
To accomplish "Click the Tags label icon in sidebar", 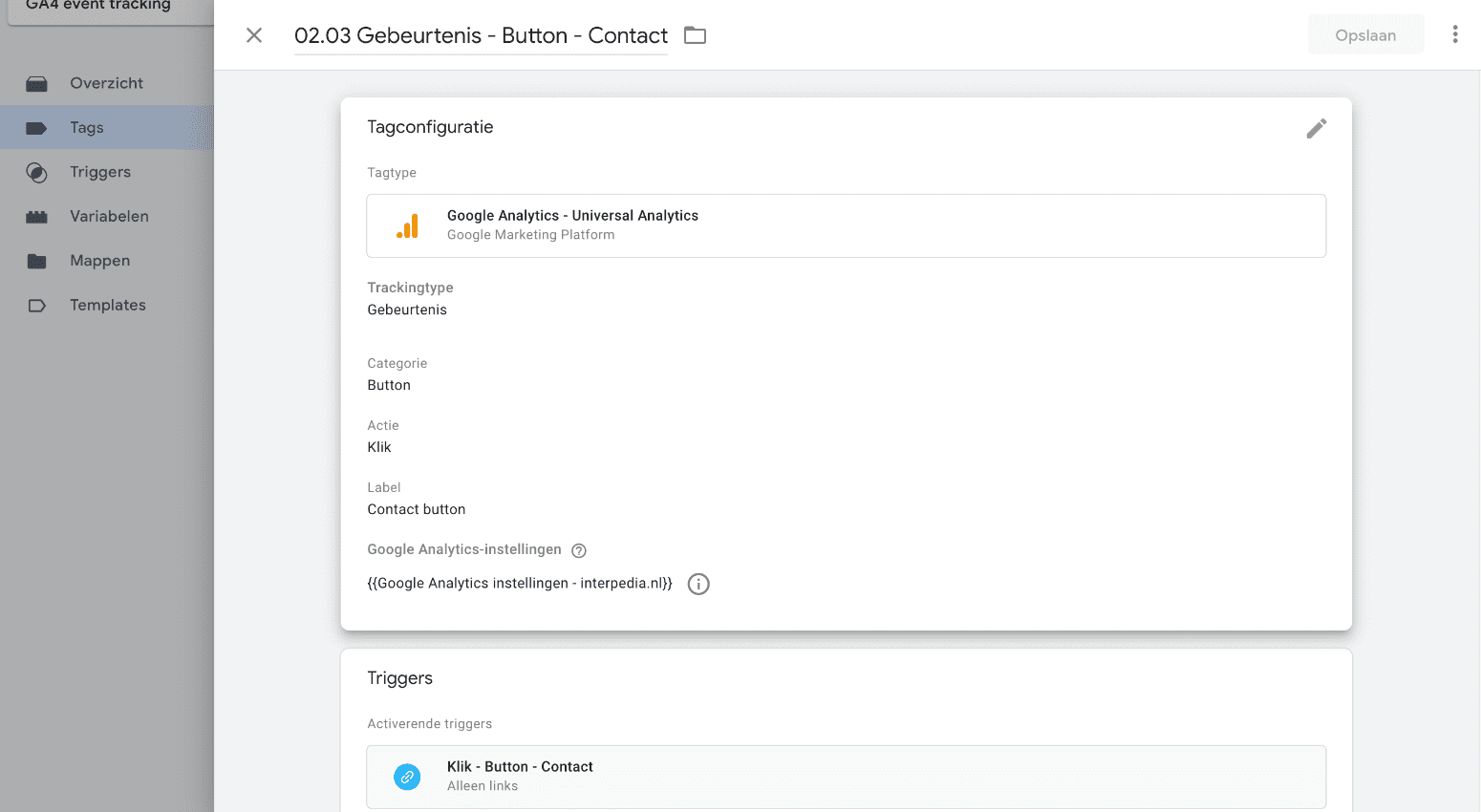I will point(36,128).
